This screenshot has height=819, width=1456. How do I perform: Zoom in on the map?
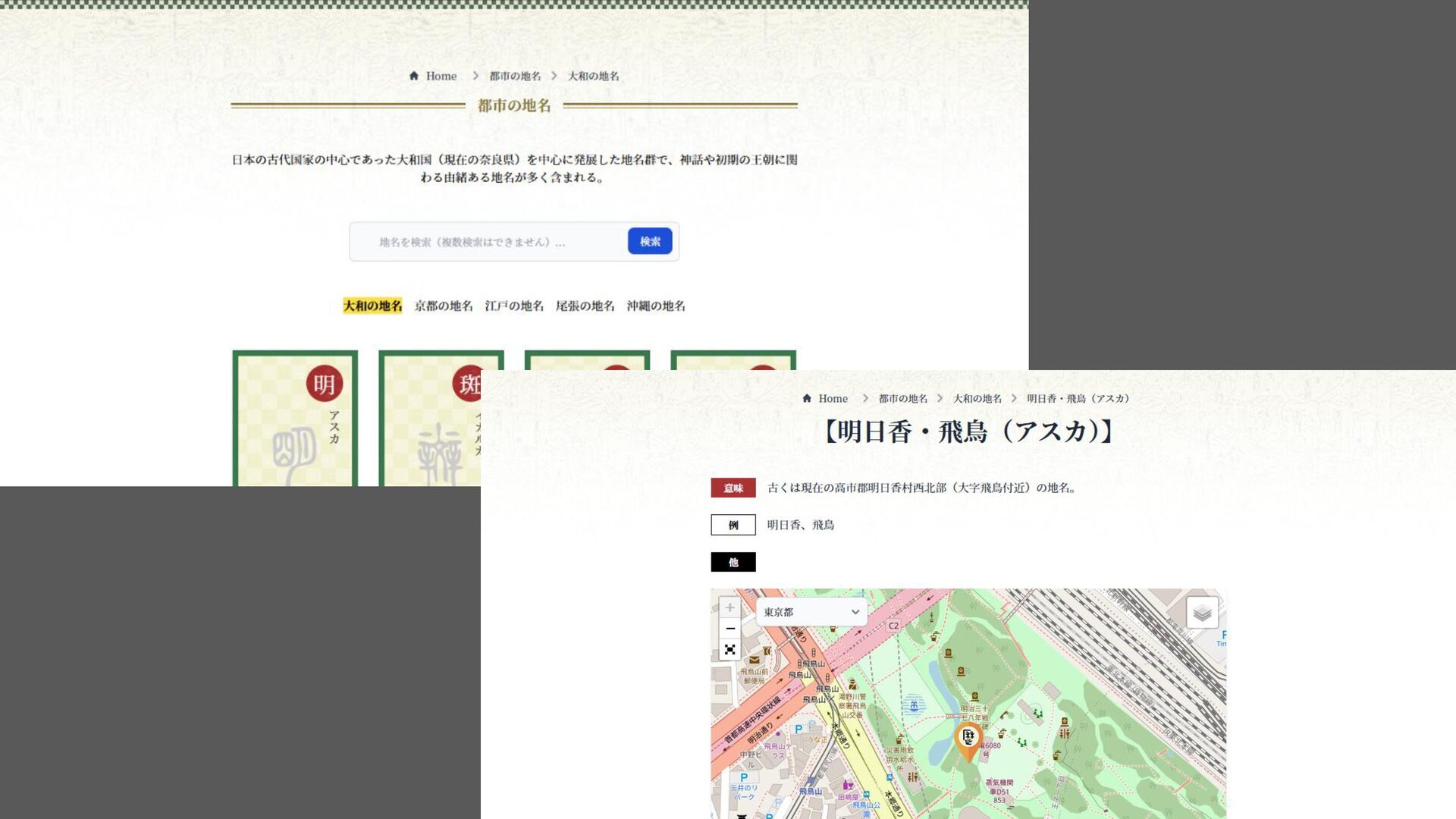730,607
